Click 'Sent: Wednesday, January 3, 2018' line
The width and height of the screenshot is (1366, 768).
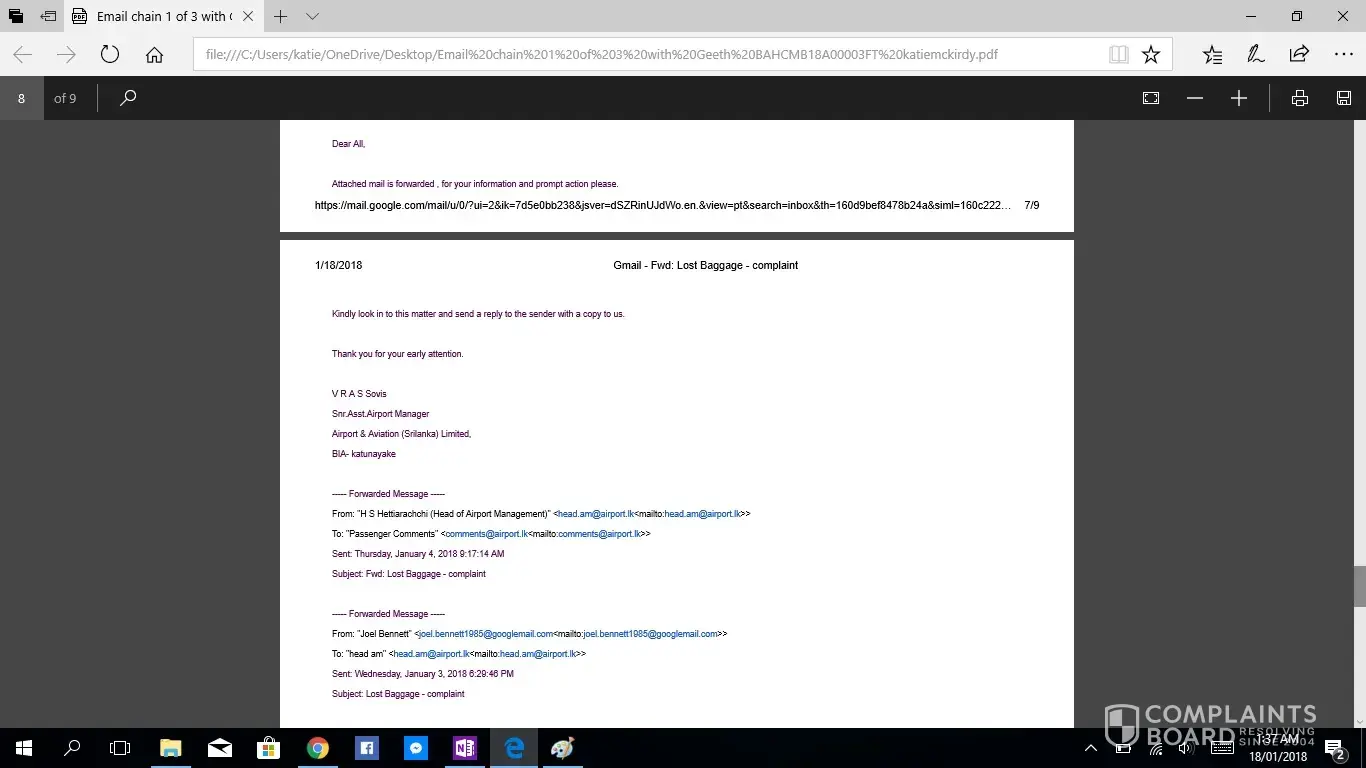click(x=423, y=674)
